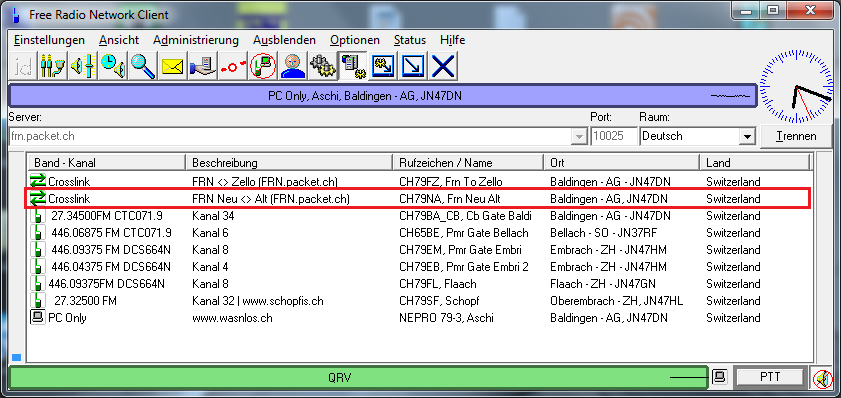Click 'Bellach - SO - JN37RF' location cell
841x398 pixels.
[603, 233]
